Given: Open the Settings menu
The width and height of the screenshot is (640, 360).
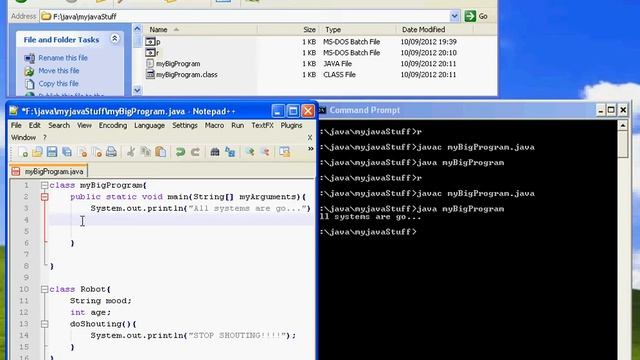Looking at the screenshot, I should pyautogui.click(x=185, y=125).
